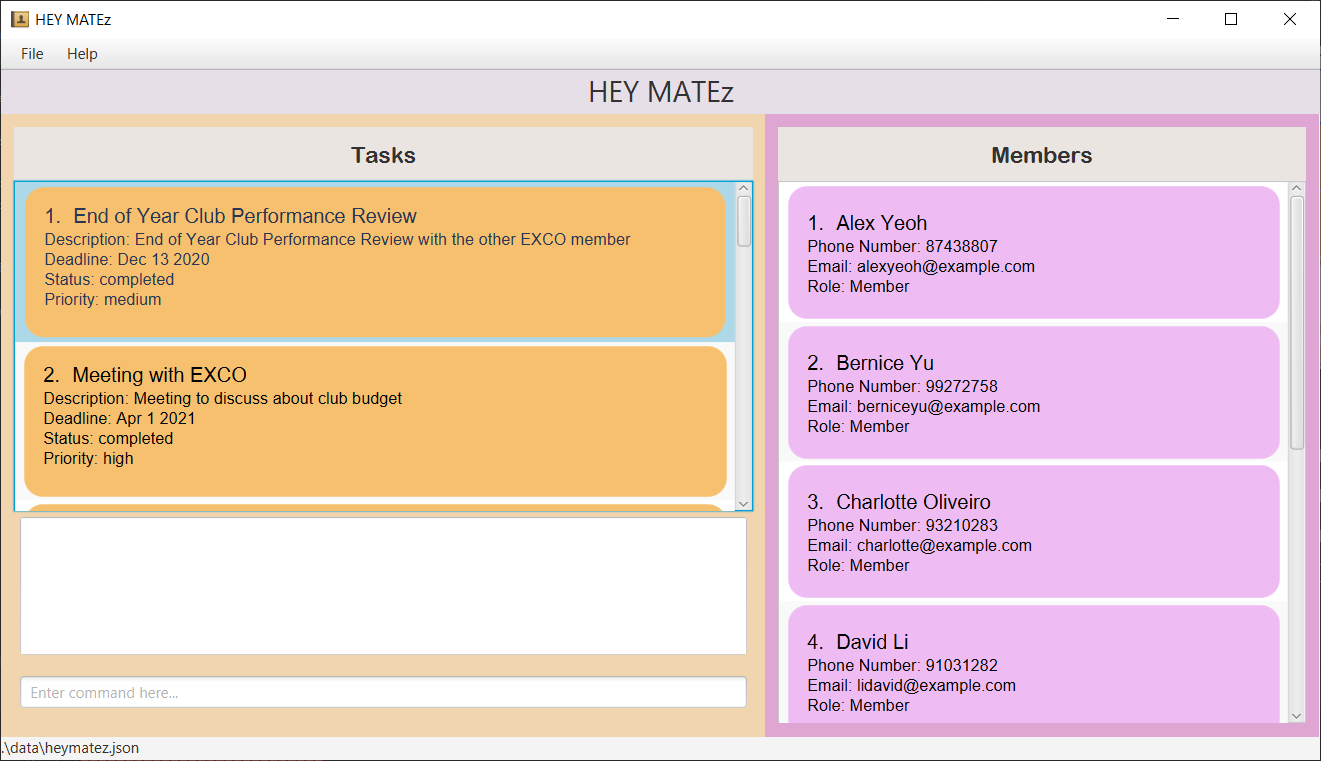Select the End of Year Club Performance Review task title
Viewport: 1321px width, 761px height.
pos(245,216)
